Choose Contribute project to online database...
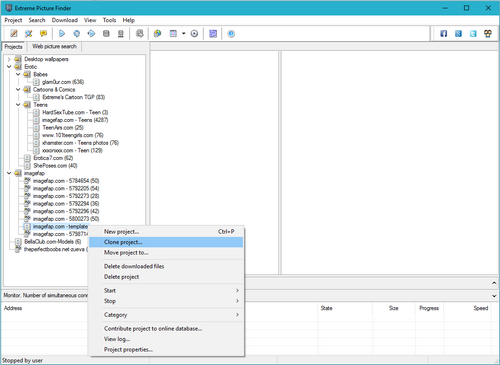The width and height of the screenshot is (500, 365). pos(167,329)
